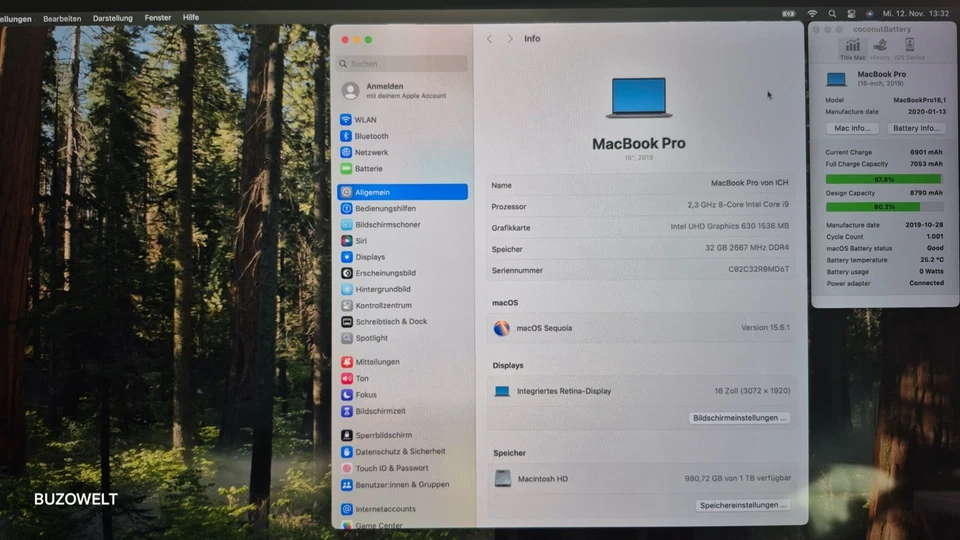
Task: Open the Bearbeiten menu
Action: (62, 18)
